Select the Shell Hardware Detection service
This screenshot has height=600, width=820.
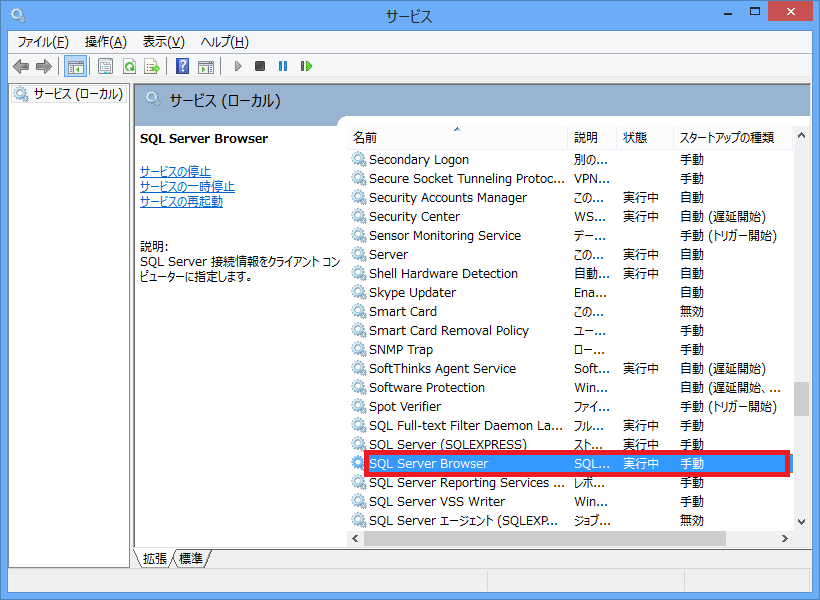tap(570, 274)
